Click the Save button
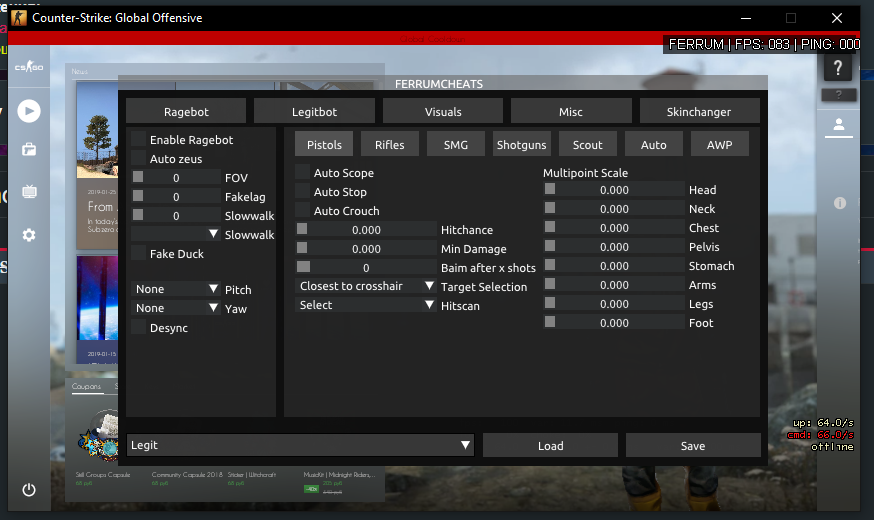 click(x=693, y=445)
